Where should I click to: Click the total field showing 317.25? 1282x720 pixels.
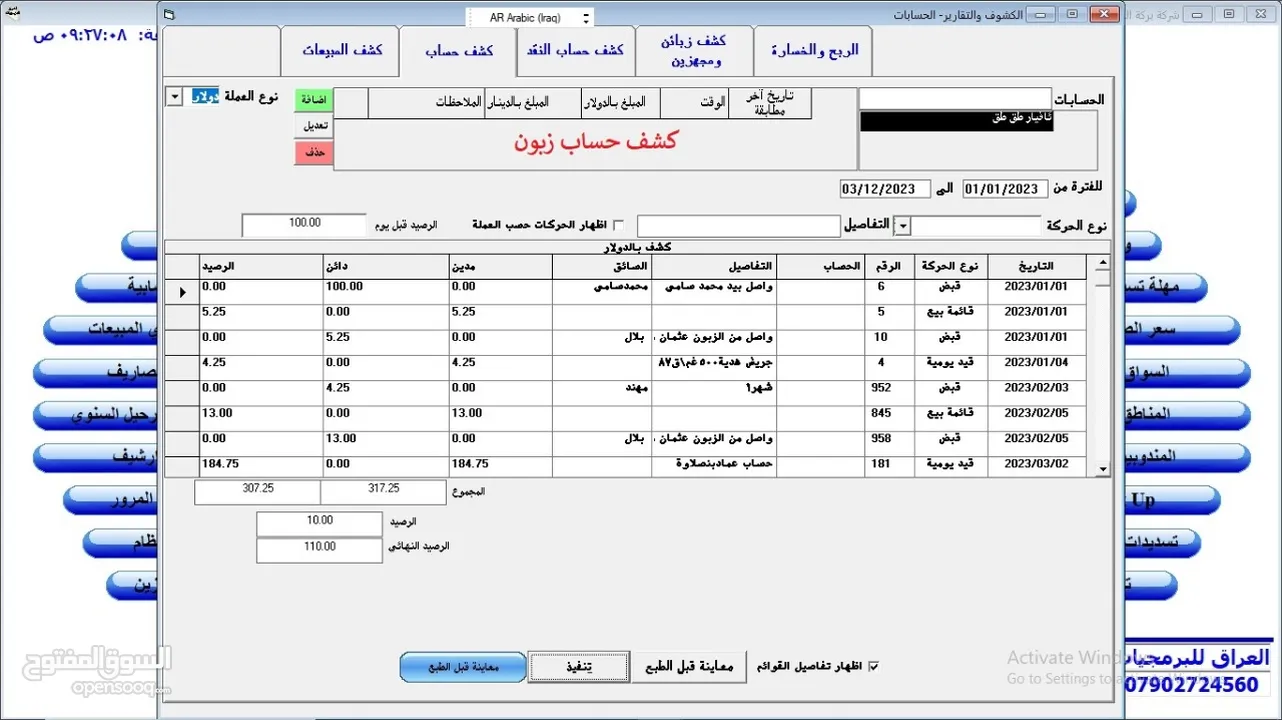383,491
